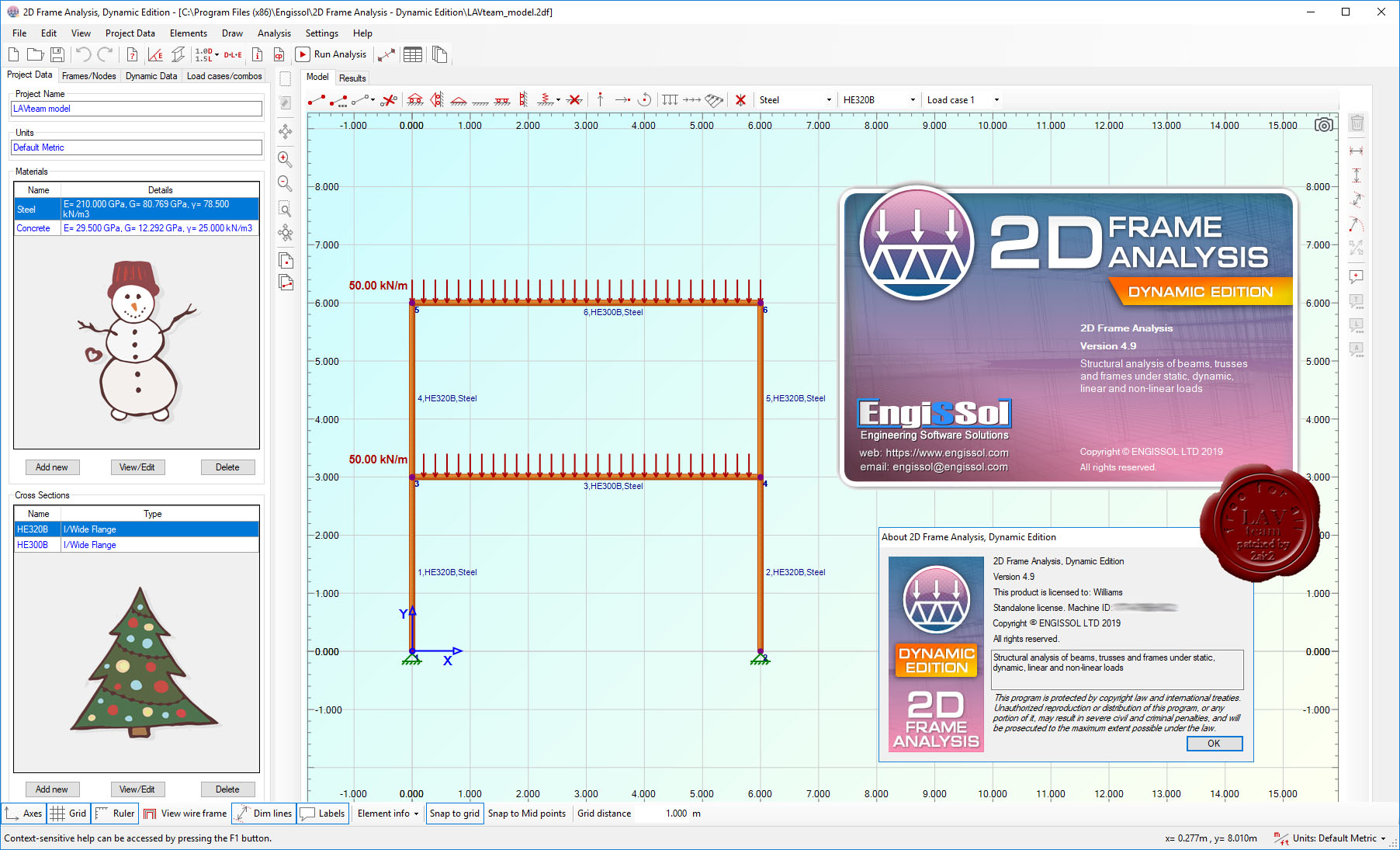Click the Project Name input field

tap(137, 109)
